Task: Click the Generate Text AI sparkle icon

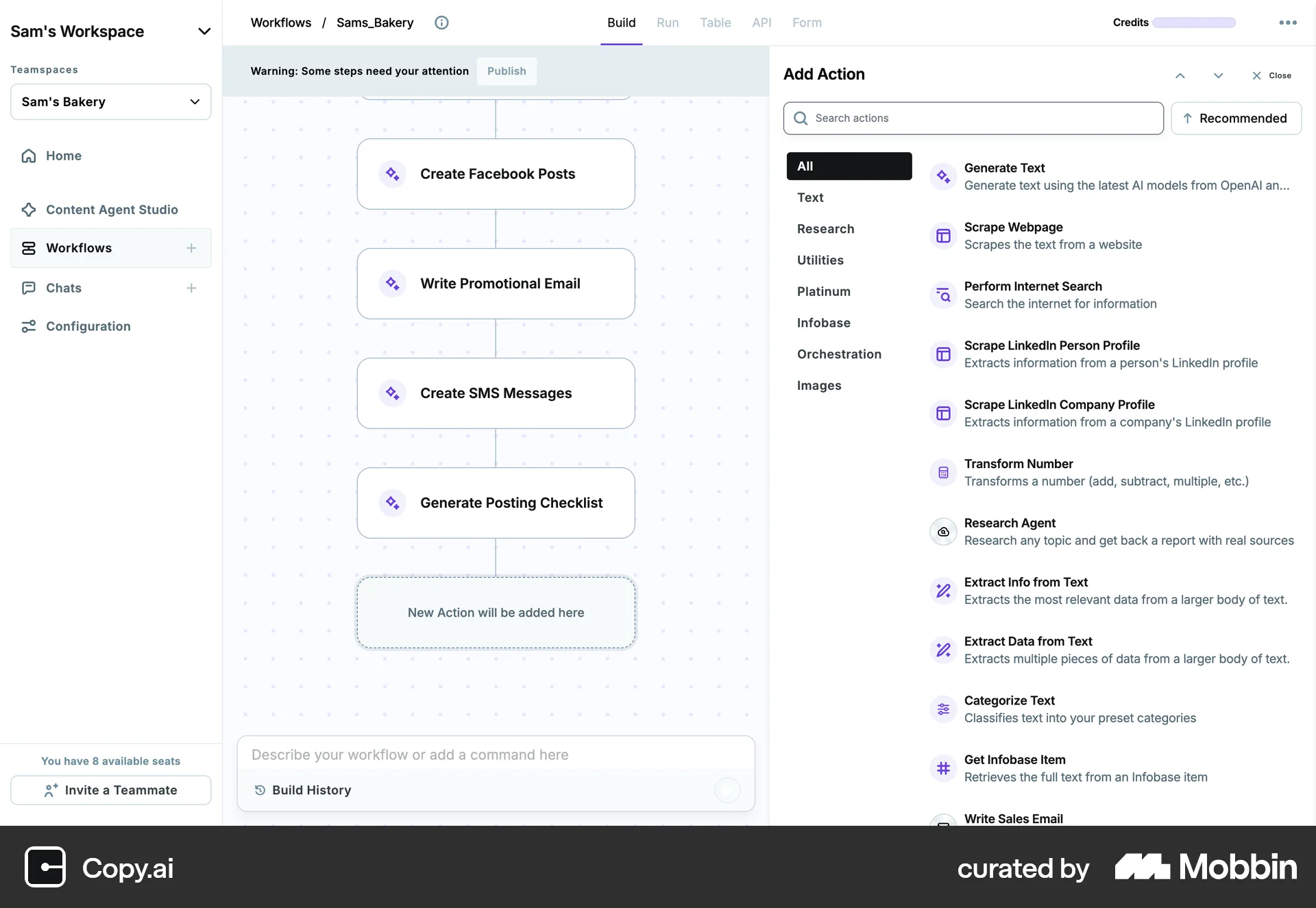Action: [944, 176]
